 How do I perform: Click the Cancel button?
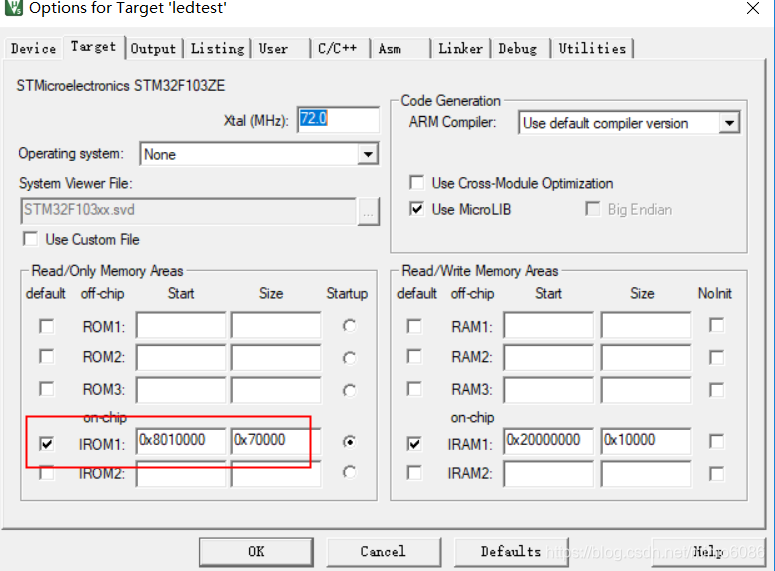click(x=384, y=552)
